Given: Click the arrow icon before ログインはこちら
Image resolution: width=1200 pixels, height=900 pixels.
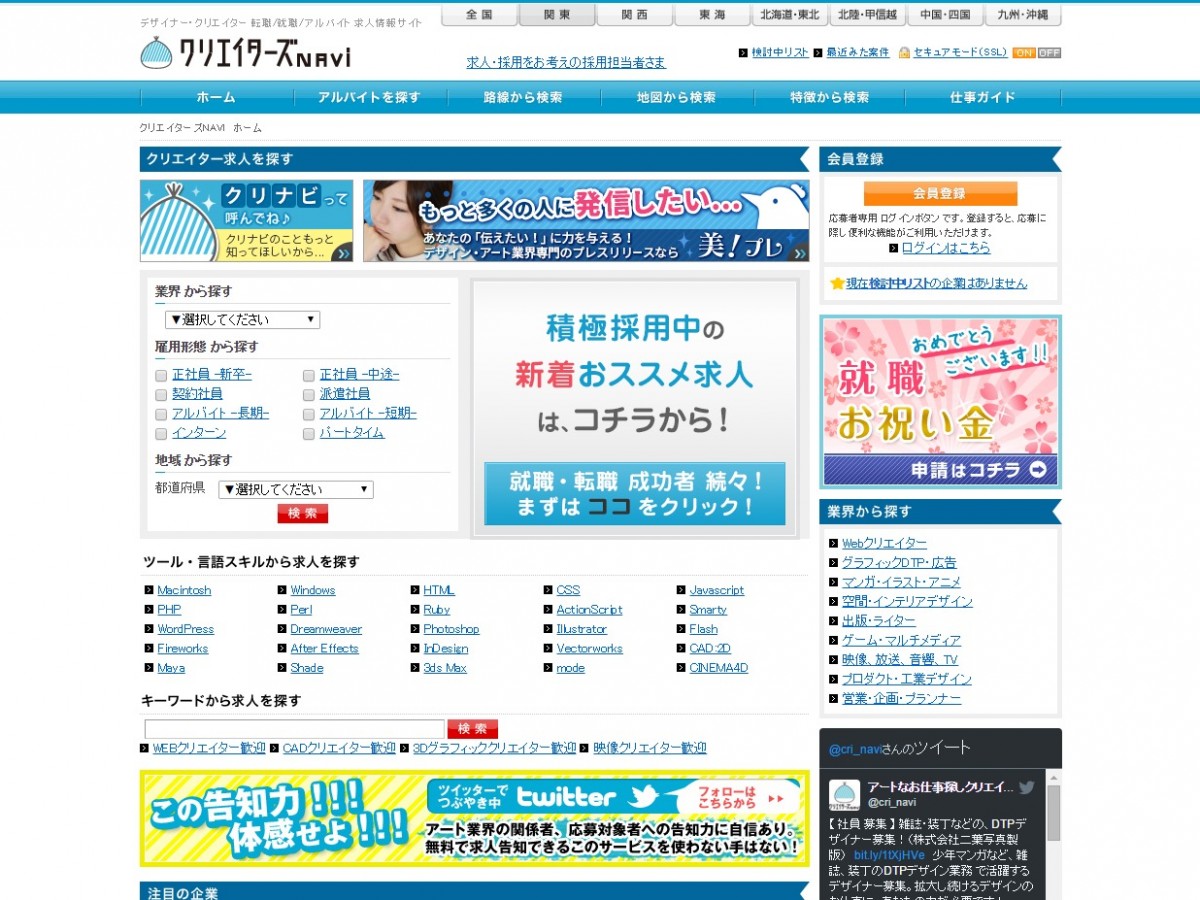Looking at the screenshot, I should 894,248.
